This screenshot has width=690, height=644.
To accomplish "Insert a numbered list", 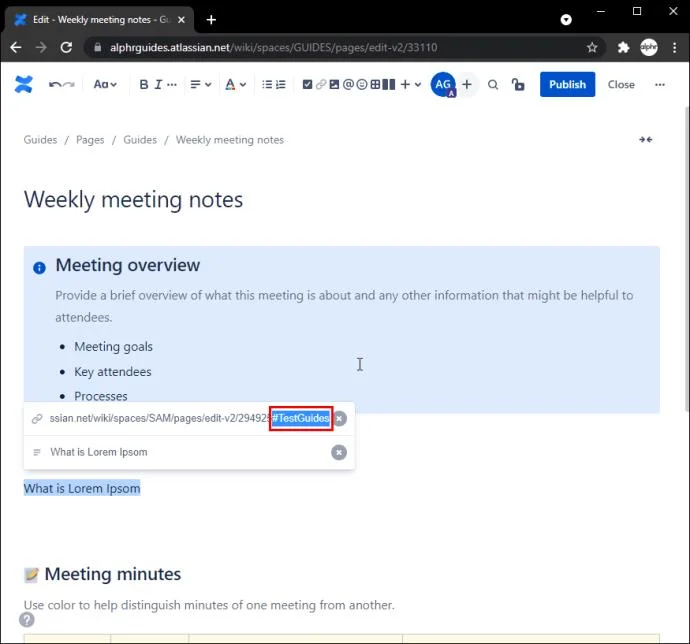I will point(280,85).
